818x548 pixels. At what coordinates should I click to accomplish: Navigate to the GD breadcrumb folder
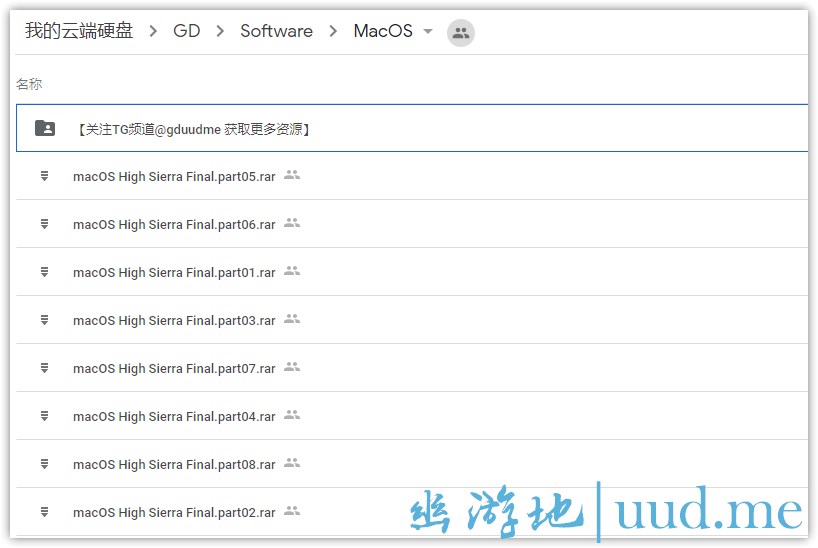coord(186,31)
